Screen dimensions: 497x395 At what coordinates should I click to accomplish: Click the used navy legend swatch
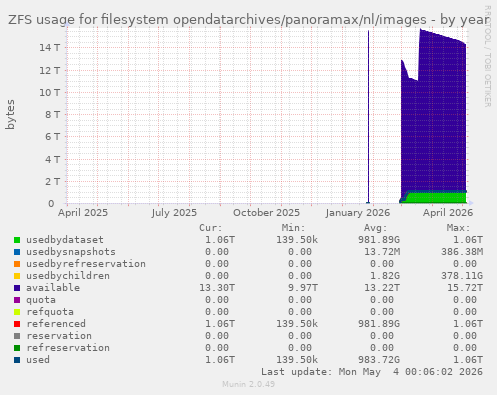[x=17, y=360]
